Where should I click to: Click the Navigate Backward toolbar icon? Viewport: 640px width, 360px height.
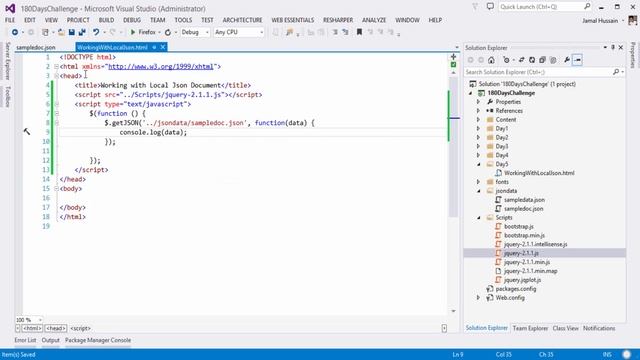(15, 32)
